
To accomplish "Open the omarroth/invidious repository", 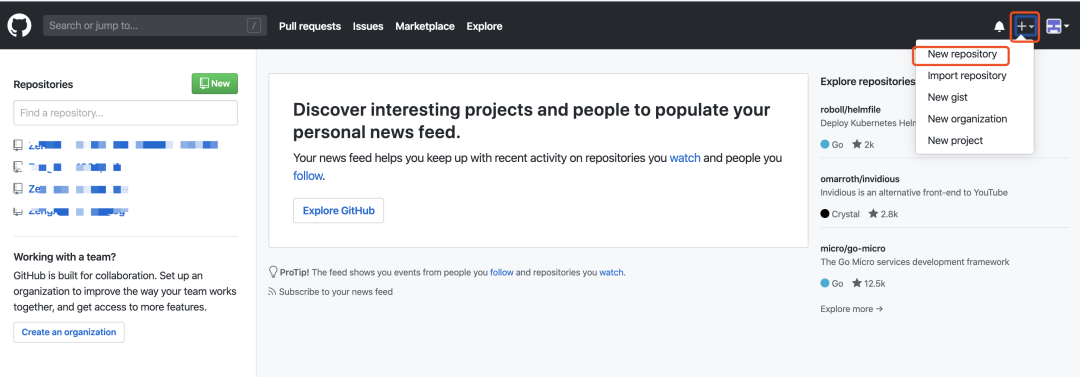I will 860,179.
